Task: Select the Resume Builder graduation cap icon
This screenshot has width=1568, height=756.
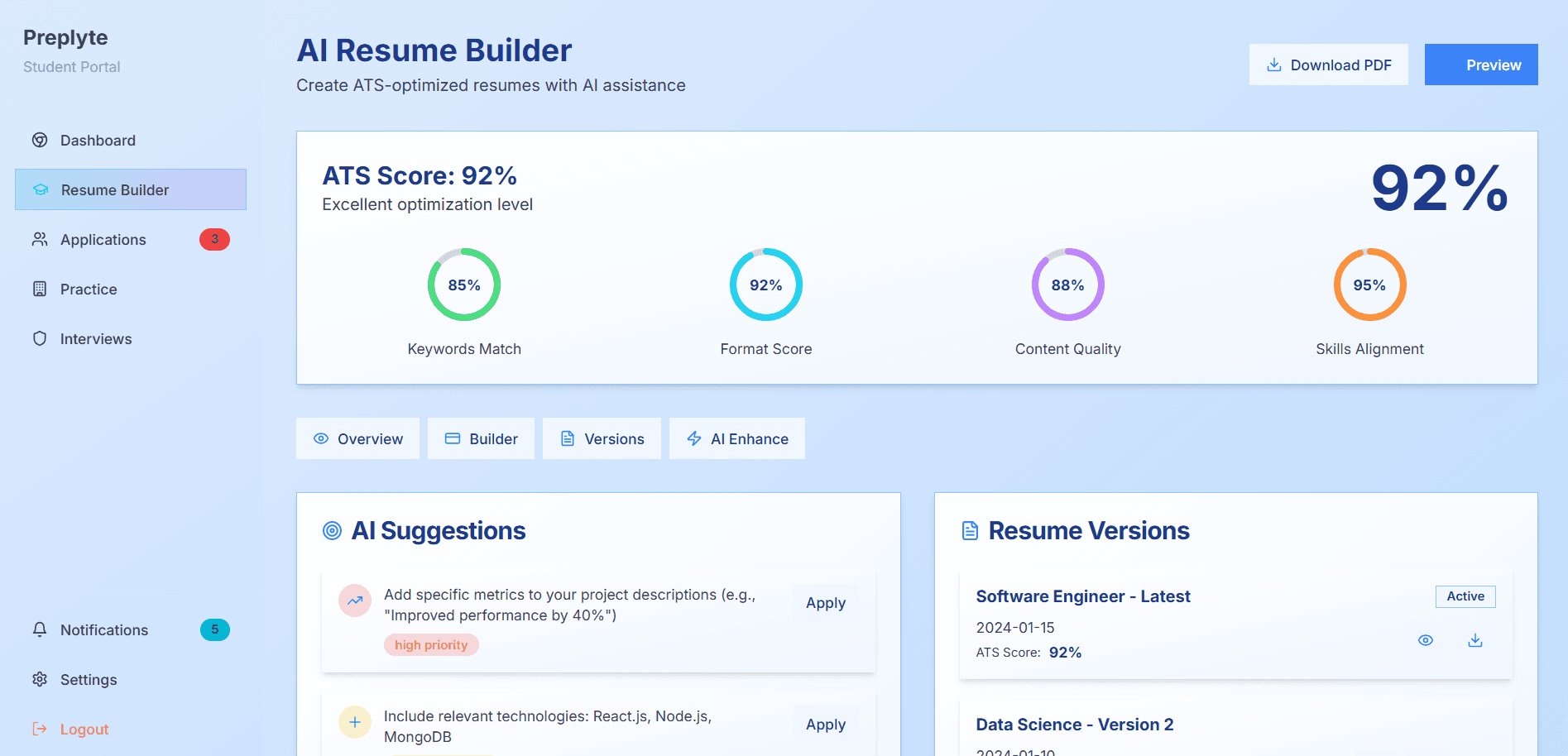Action: [x=40, y=189]
